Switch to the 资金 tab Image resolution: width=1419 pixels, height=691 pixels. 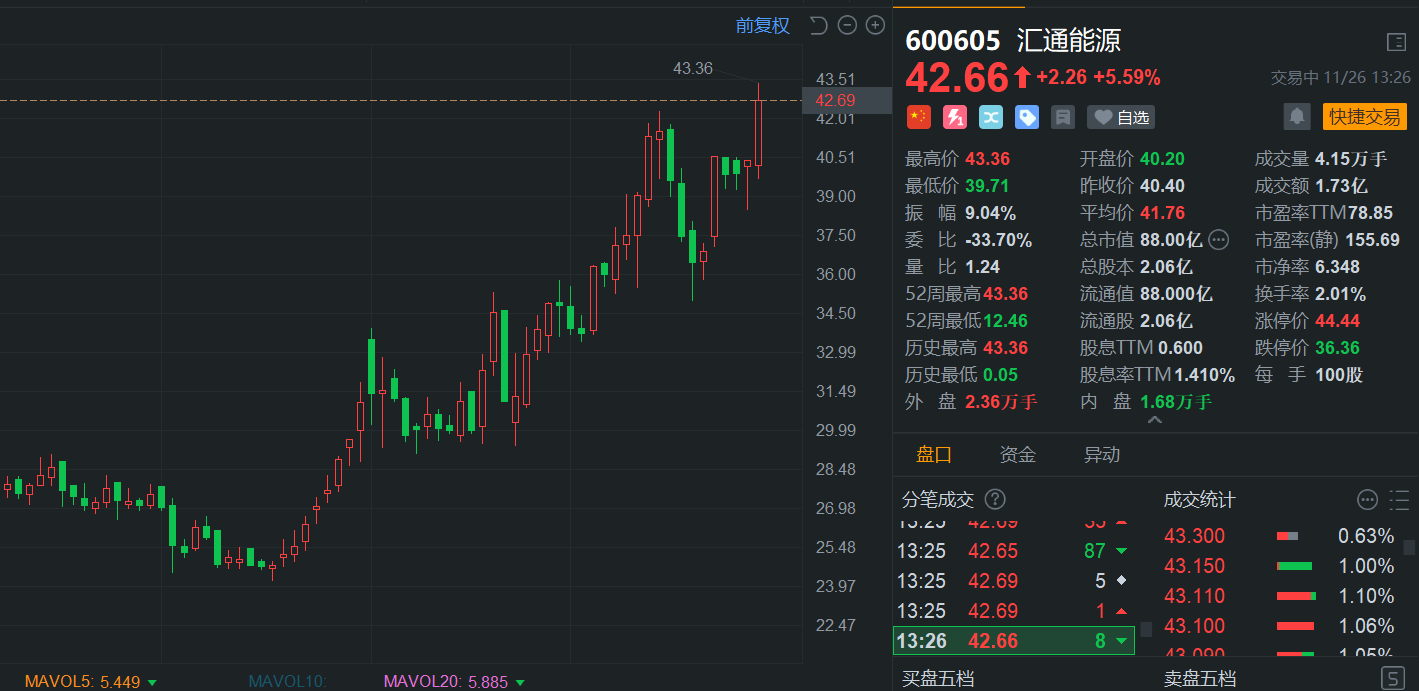tap(1017, 455)
